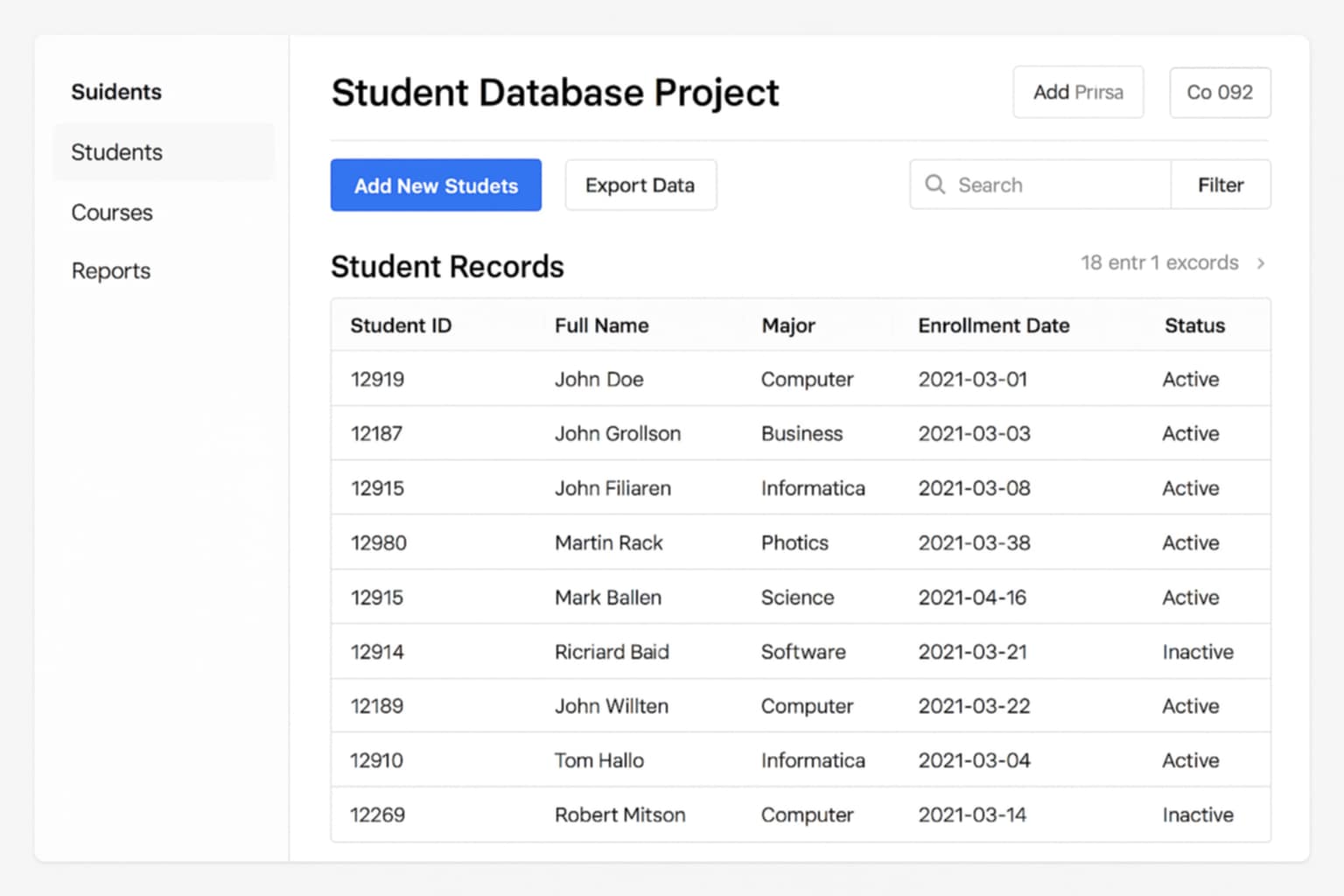Viewport: 1344px width, 896px height.
Task: Select Students in the sidebar
Action: click(115, 152)
